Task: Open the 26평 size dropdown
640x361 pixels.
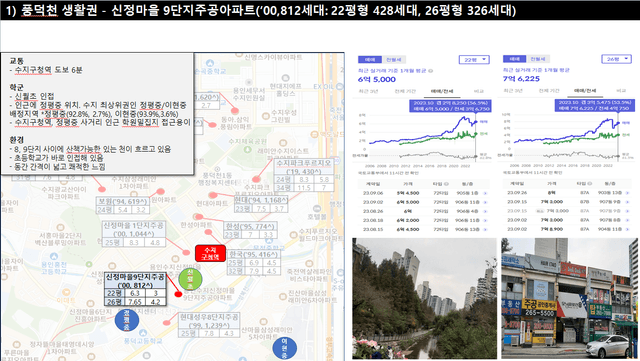Action: [x=616, y=59]
